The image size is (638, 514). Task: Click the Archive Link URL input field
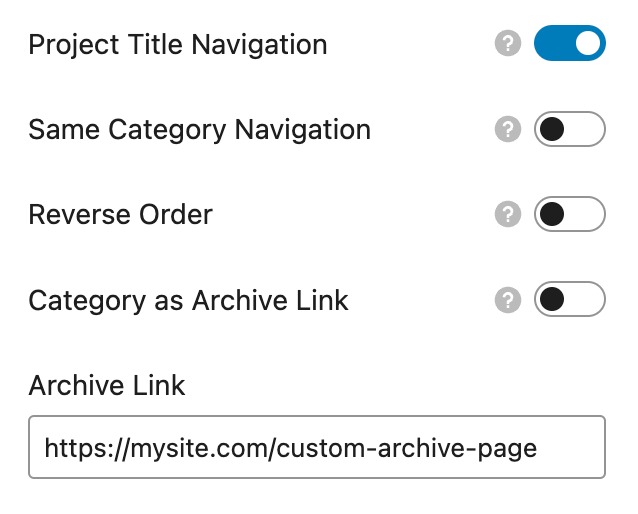[x=317, y=447]
